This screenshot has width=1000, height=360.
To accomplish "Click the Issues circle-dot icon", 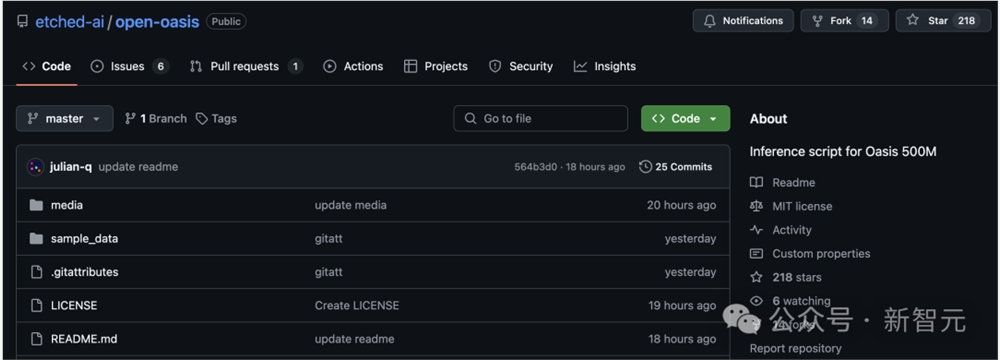I will [x=97, y=66].
